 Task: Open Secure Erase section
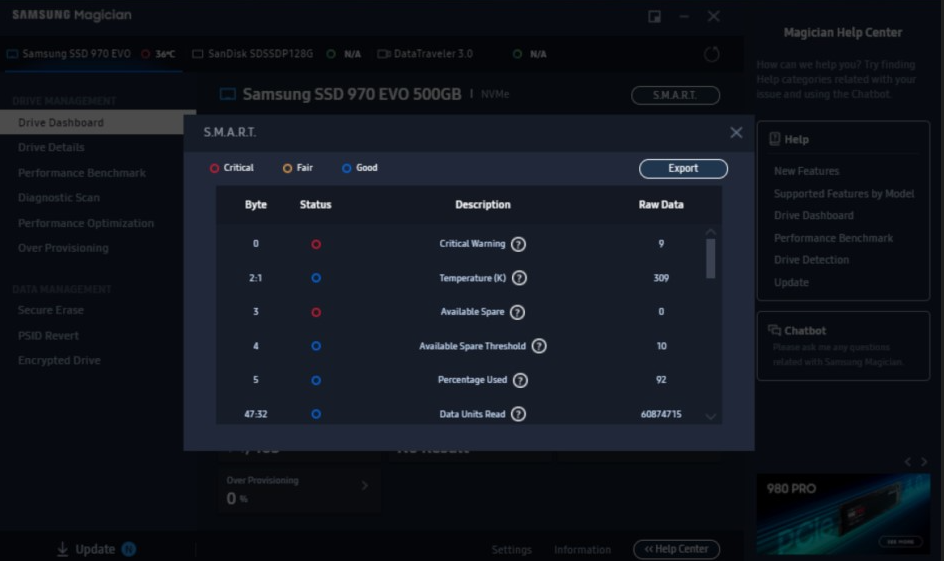tap(51, 310)
